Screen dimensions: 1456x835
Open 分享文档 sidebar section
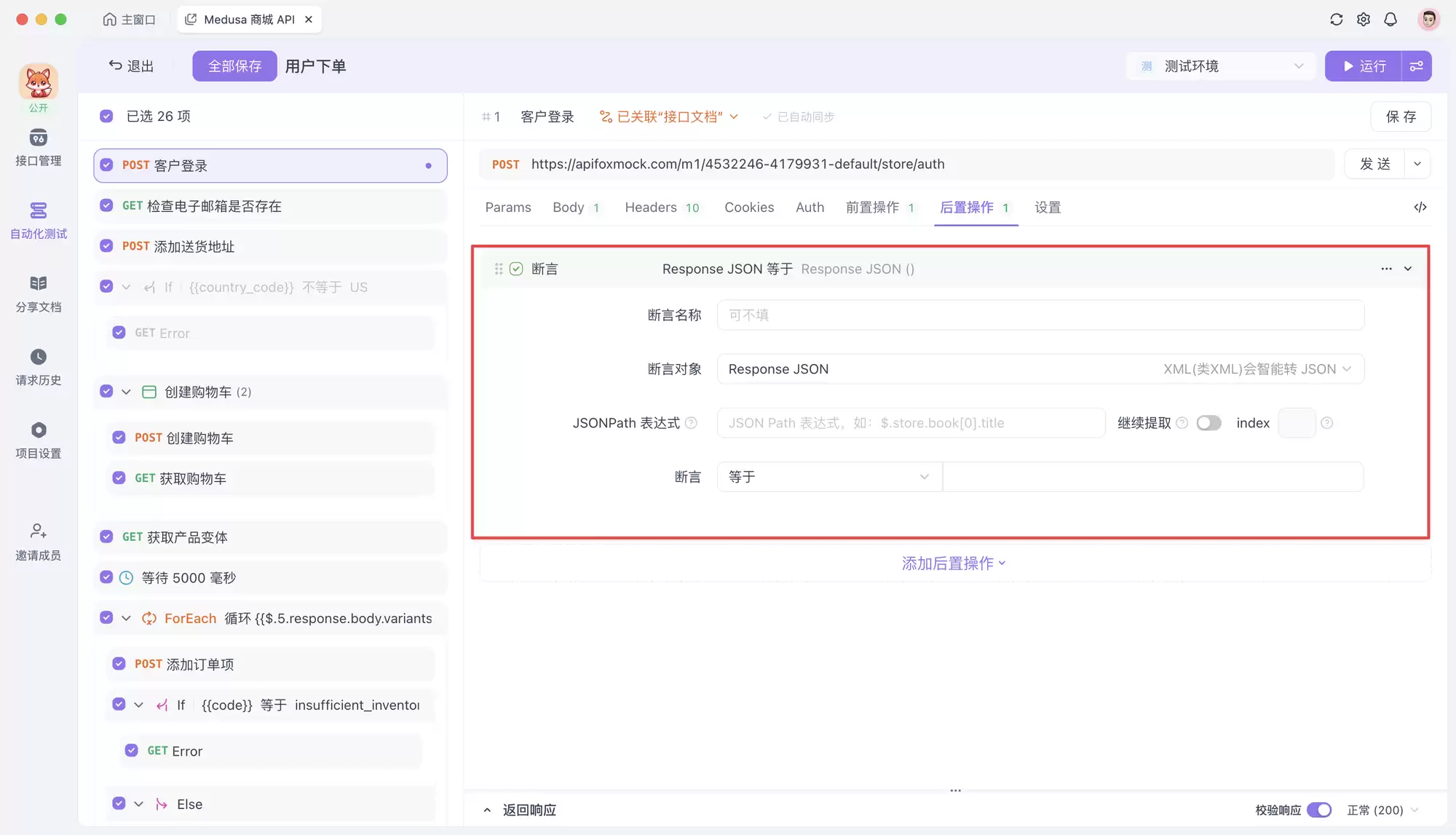(x=38, y=294)
